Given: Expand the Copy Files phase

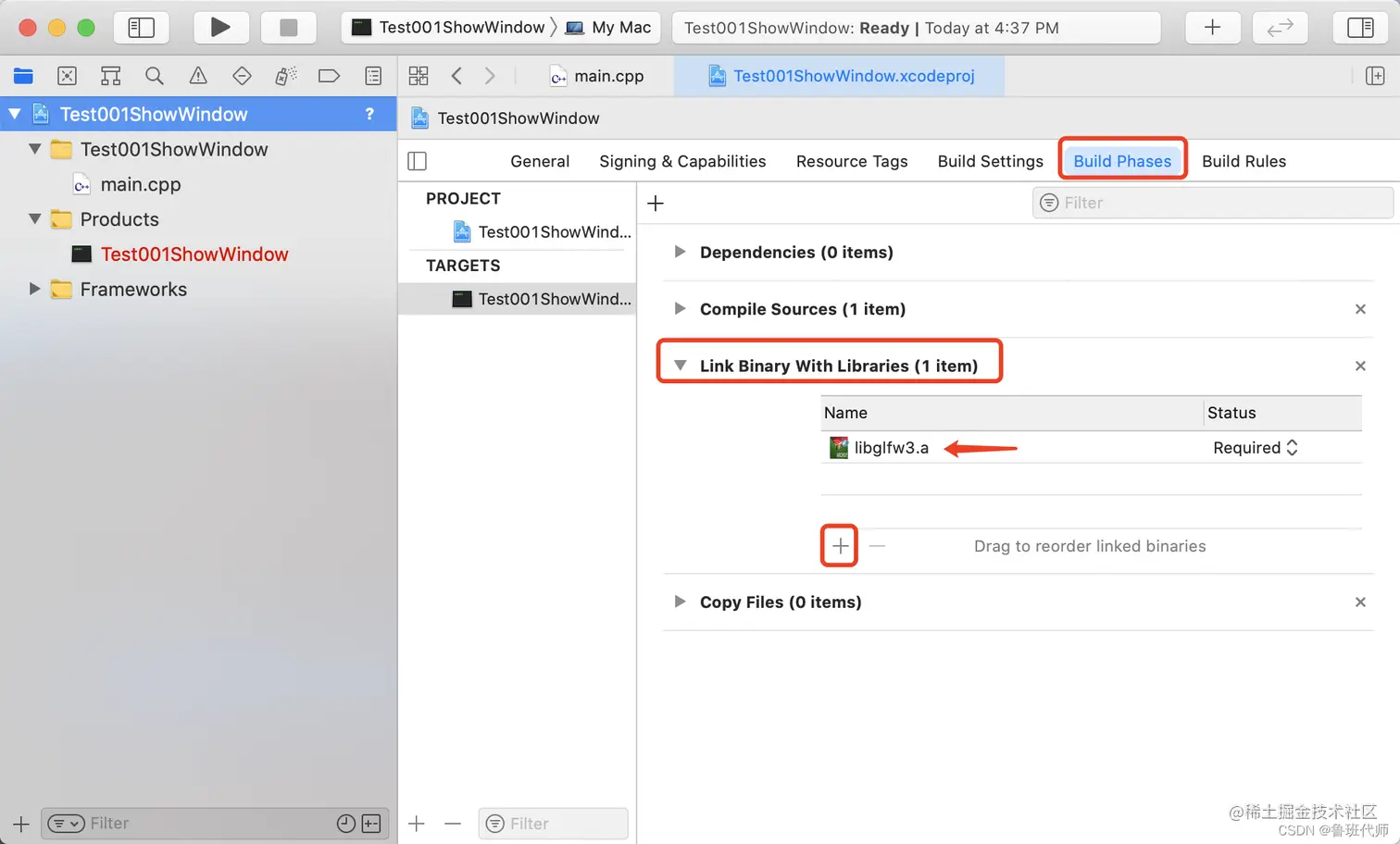Looking at the screenshot, I should [x=680, y=602].
